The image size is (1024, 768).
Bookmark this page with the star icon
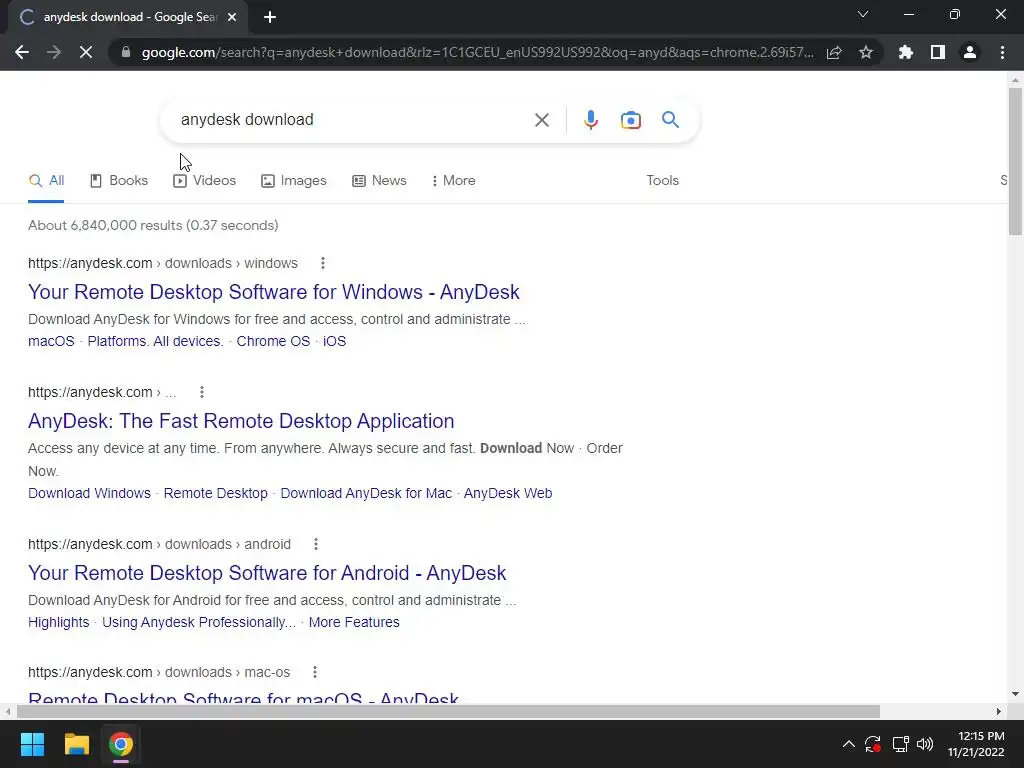click(866, 52)
